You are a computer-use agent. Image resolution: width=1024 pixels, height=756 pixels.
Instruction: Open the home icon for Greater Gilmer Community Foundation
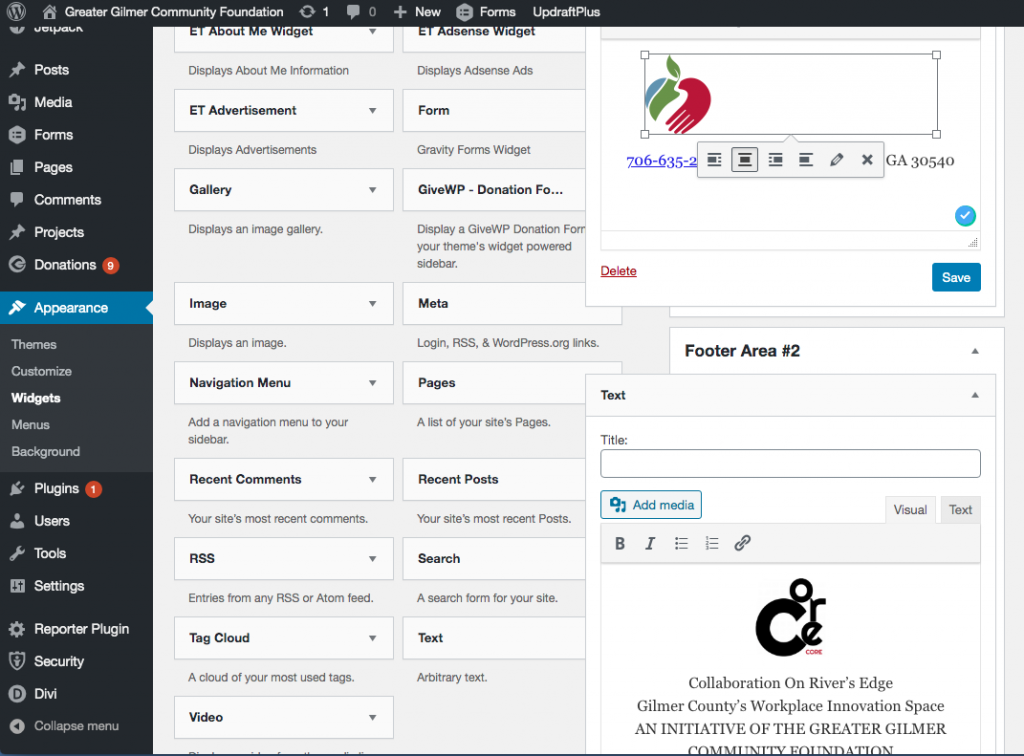[x=48, y=11]
